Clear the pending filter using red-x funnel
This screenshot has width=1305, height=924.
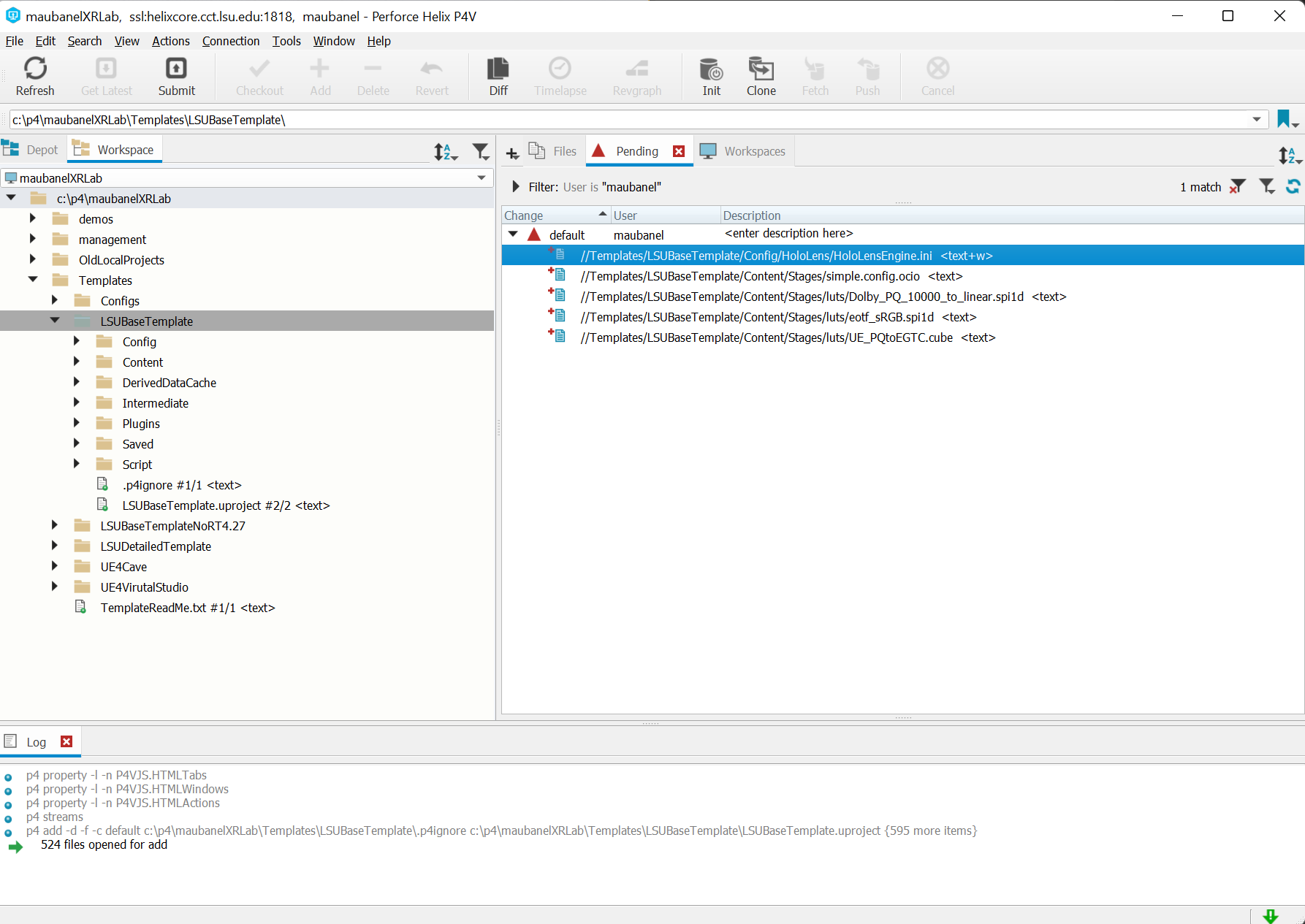(x=1237, y=187)
